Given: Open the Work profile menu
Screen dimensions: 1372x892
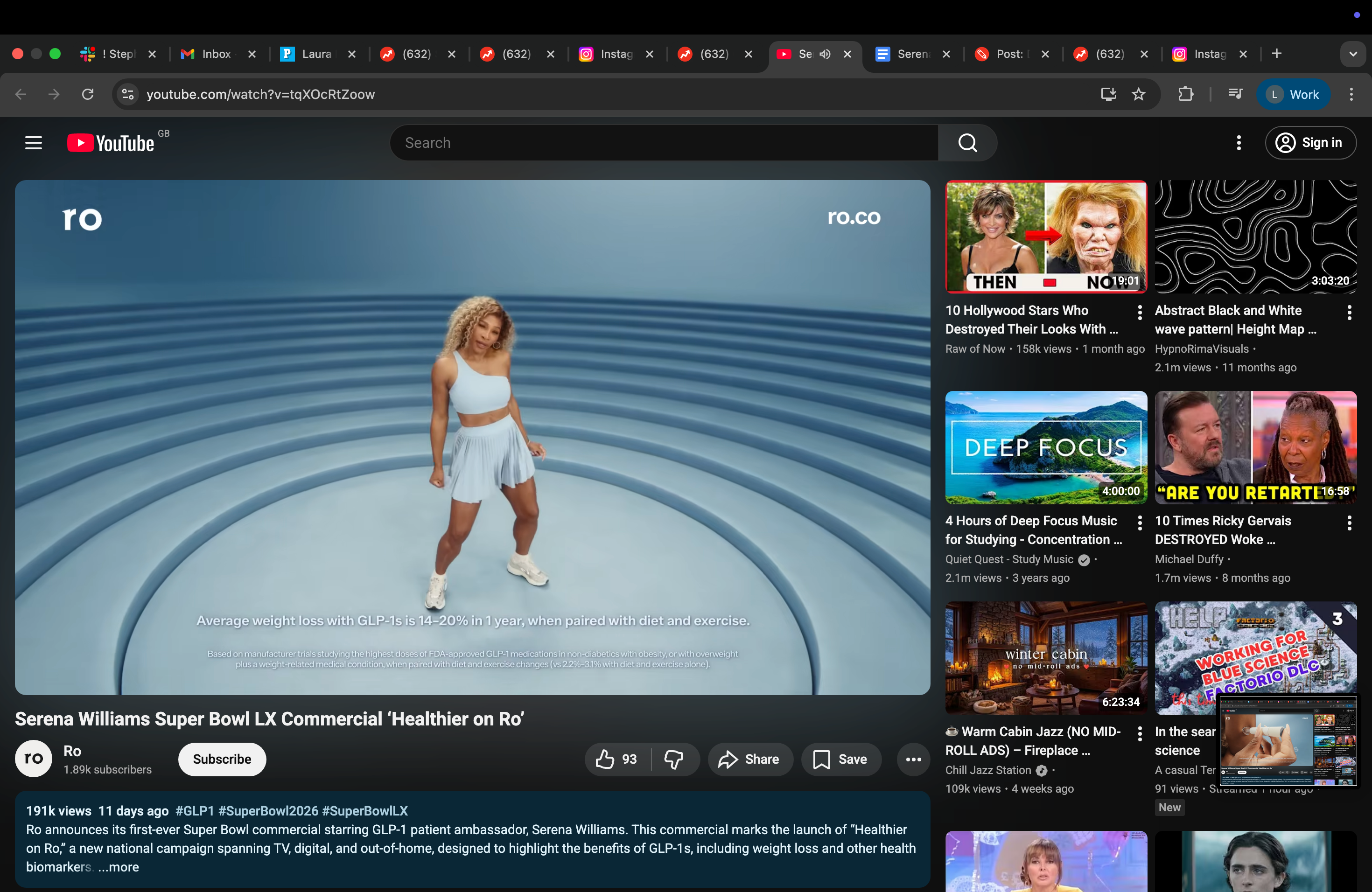Looking at the screenshot, I should (1293, 94).
